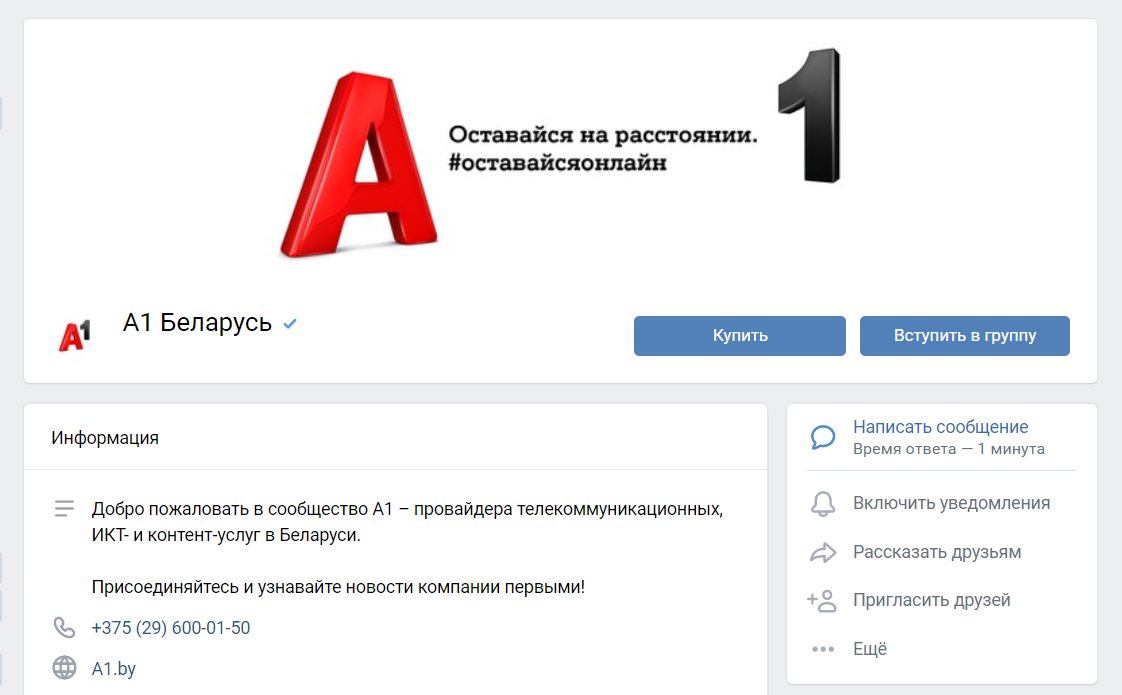
Task: Click the phone handset icon
Action: click(x=64, y=628)
